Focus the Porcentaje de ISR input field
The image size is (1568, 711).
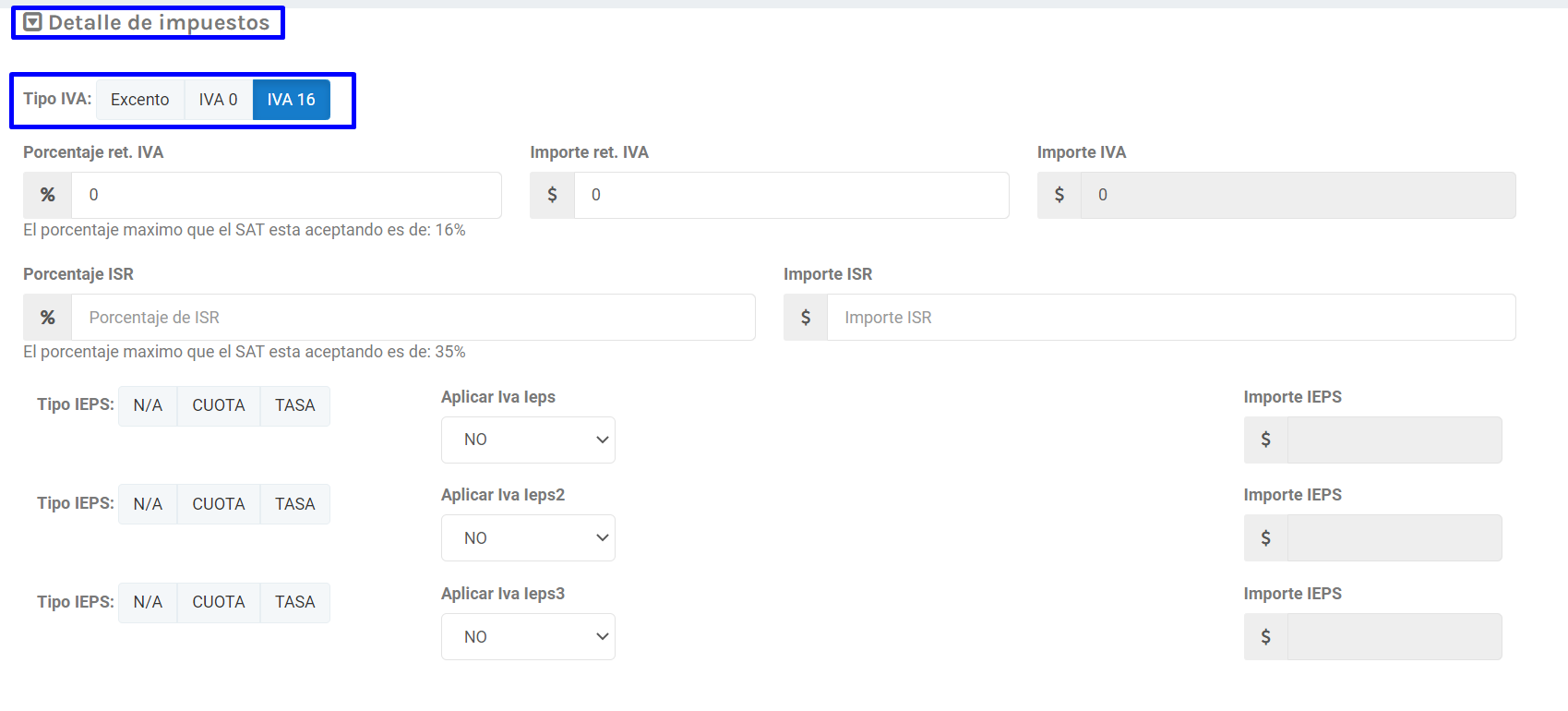[x=413, y=318]
